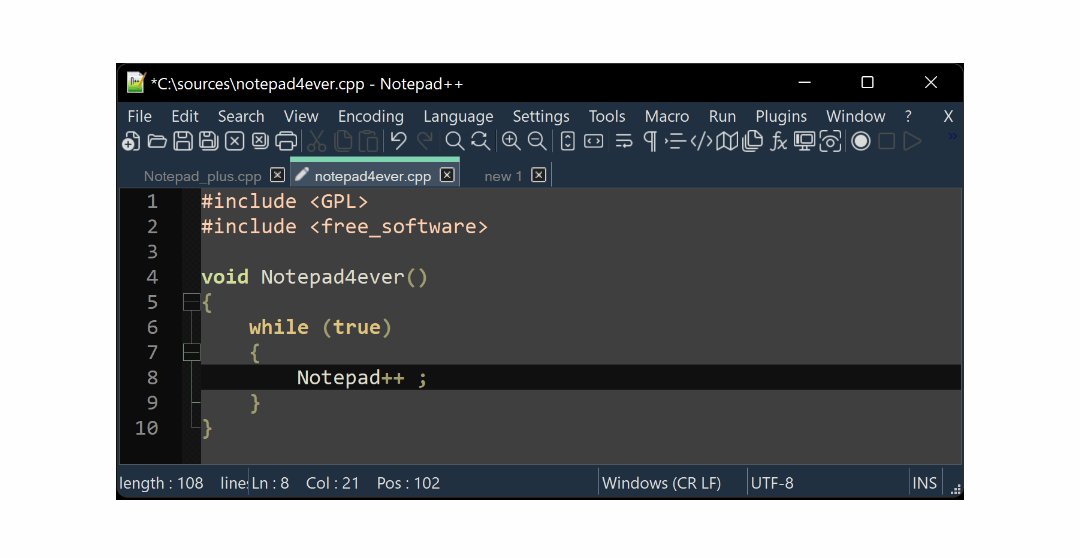Screen dimensions: 1080x558
Task: Close the notepad4ever.cpp tab
Action: [447, 175]
